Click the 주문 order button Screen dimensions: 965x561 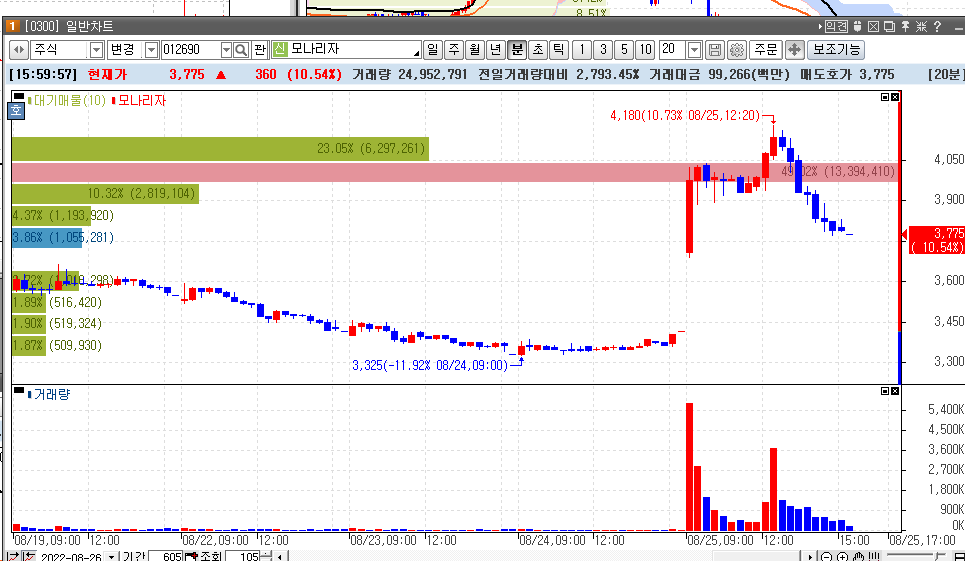pyautogui.click(x=766, y=50)
